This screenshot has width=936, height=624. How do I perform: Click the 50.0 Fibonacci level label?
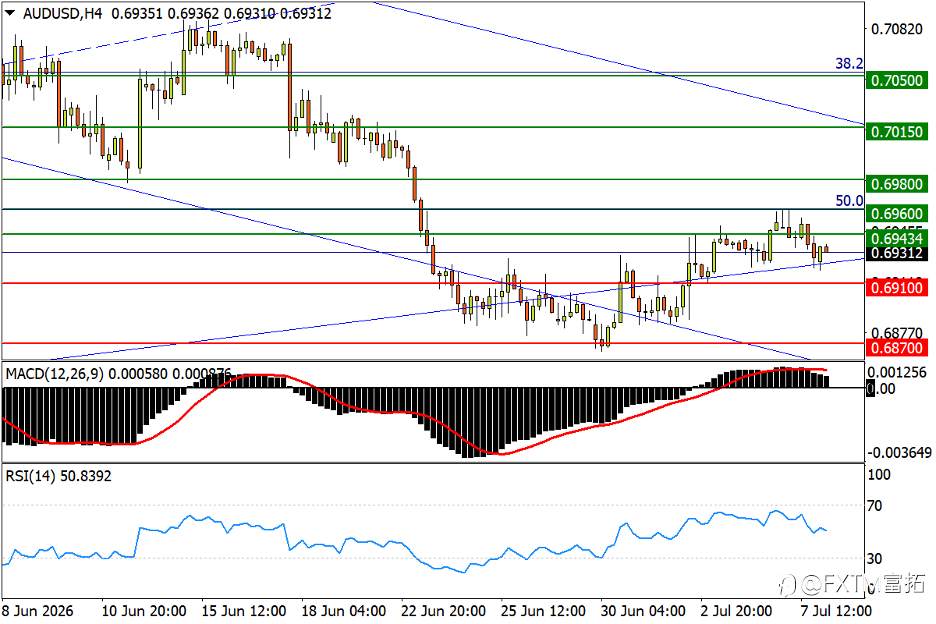[849, 201]
